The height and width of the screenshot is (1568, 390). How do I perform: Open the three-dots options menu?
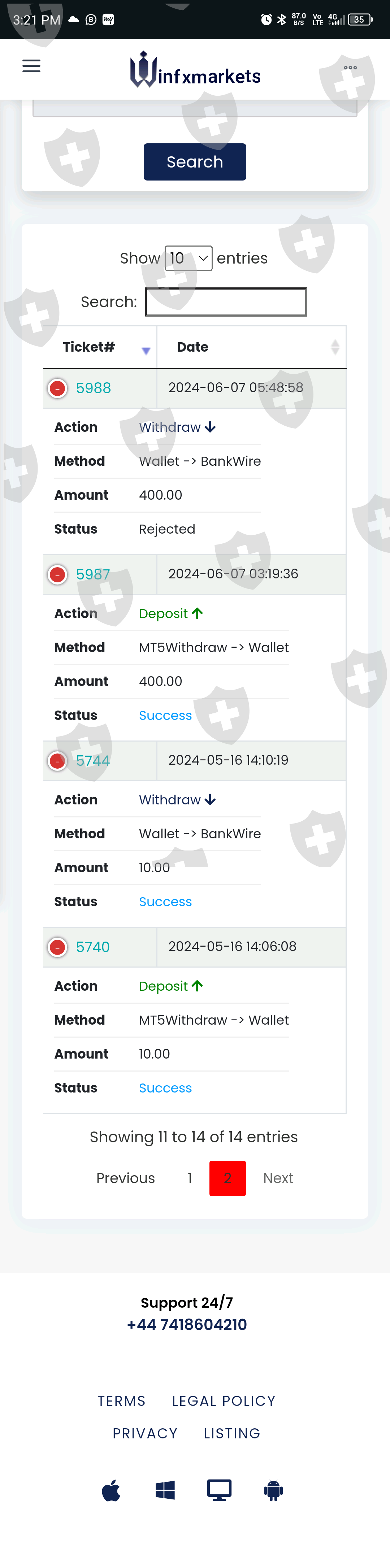pyautogui.click(x=350, y=68)
